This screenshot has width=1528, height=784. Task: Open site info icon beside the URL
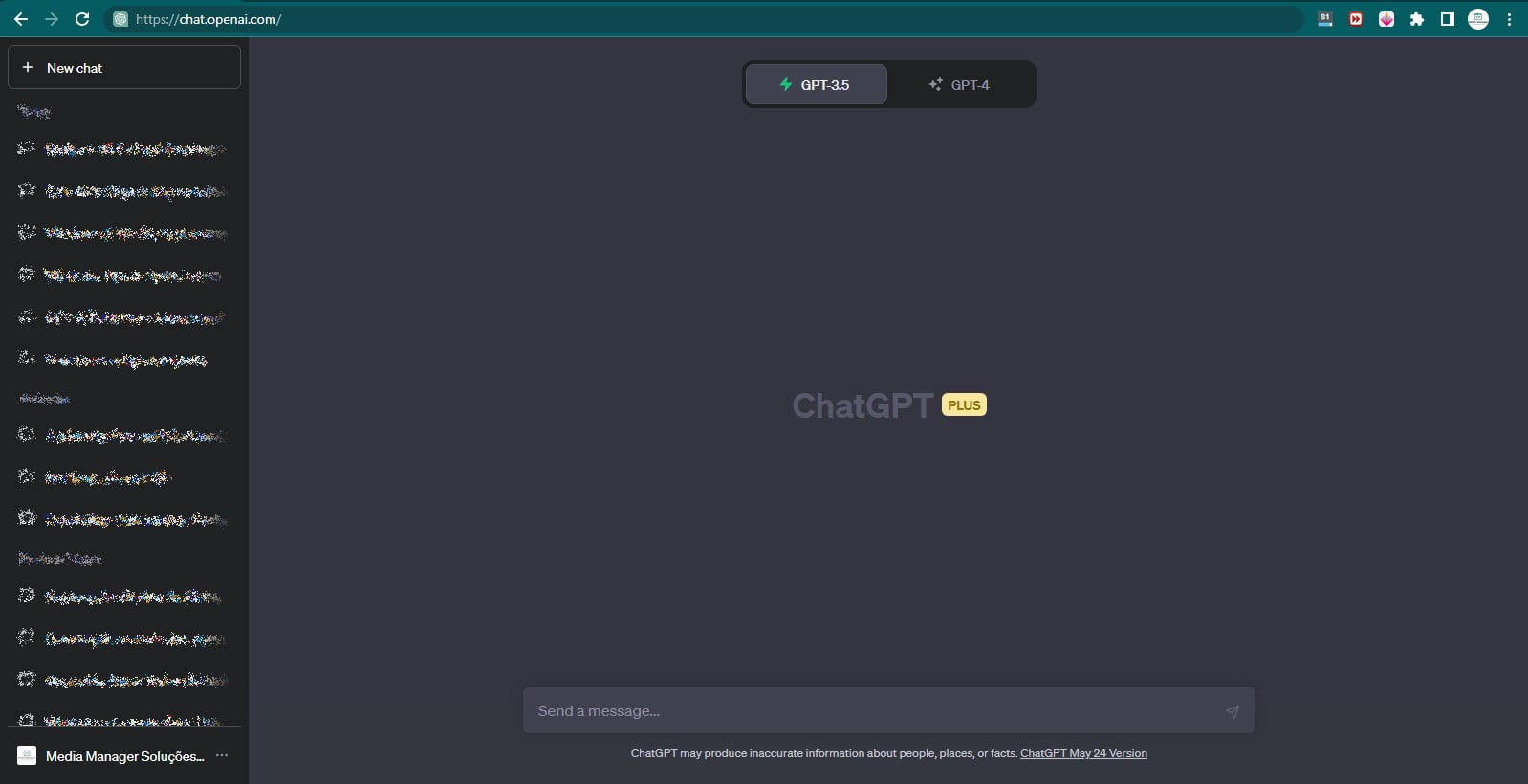coord(120,19)
